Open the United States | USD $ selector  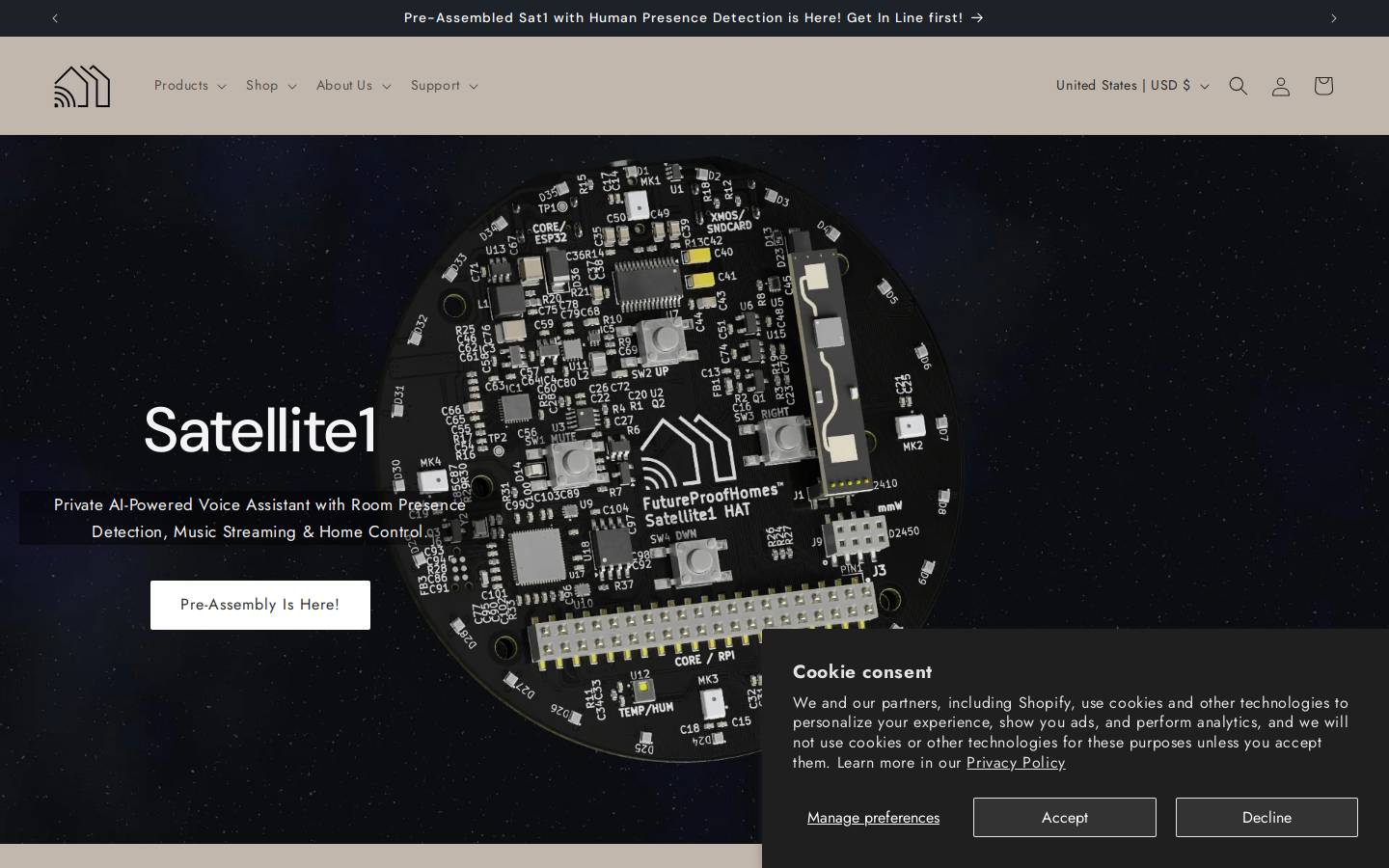[1132, 86]
